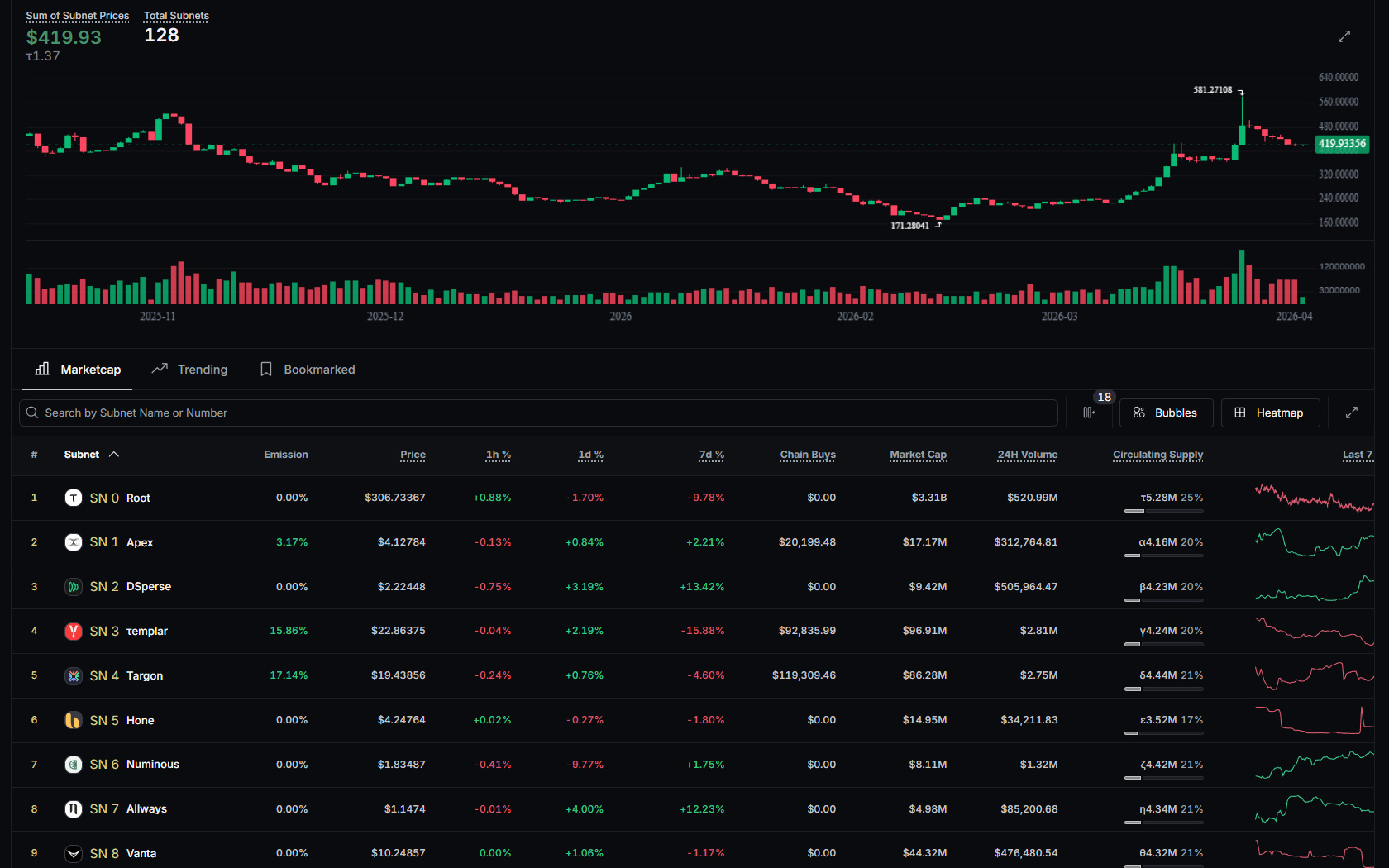
Task: Open the Bookmarked tab
Action: [308, 370]
